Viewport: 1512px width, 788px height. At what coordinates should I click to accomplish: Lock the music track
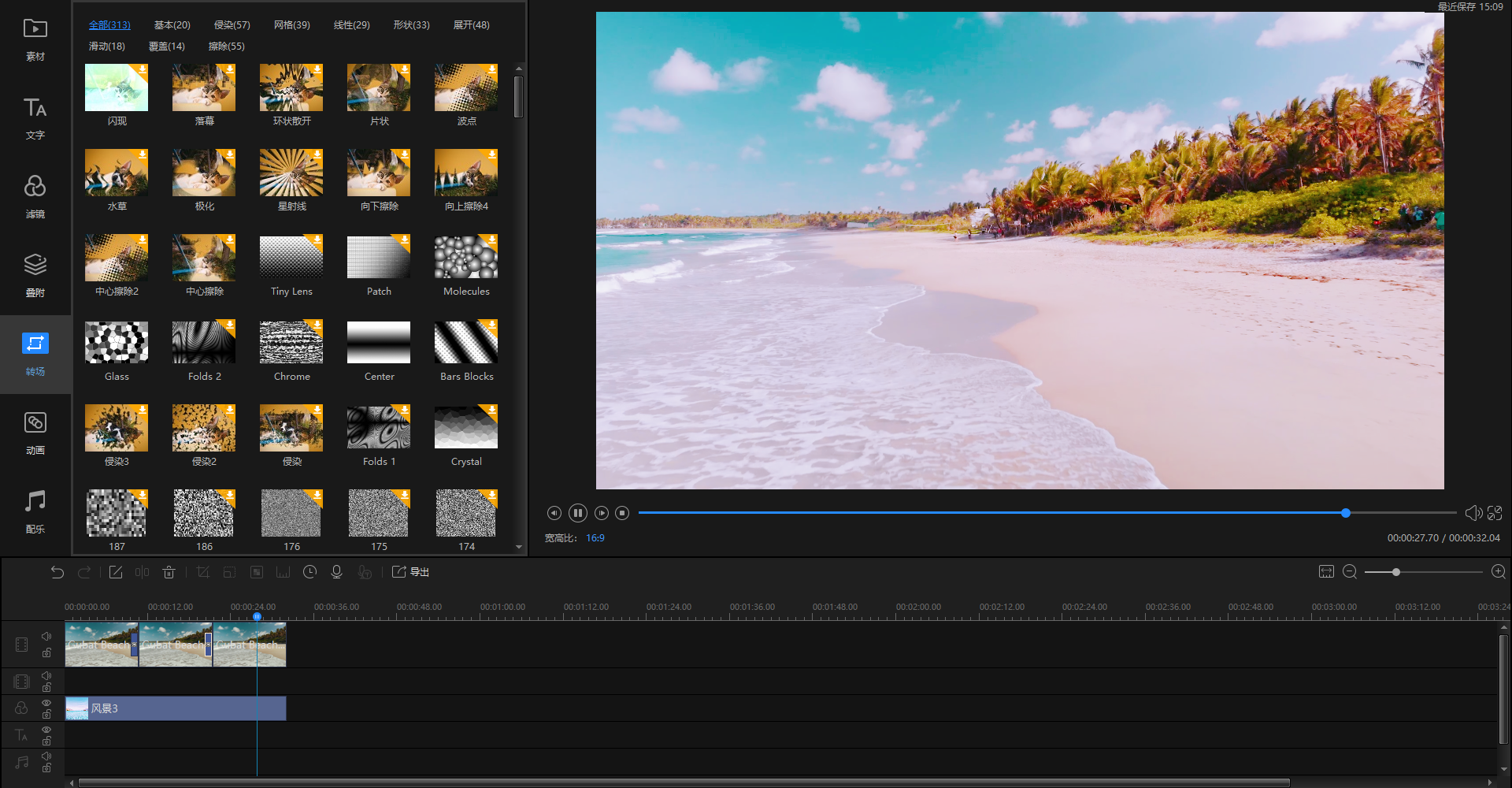pos(46,768)
